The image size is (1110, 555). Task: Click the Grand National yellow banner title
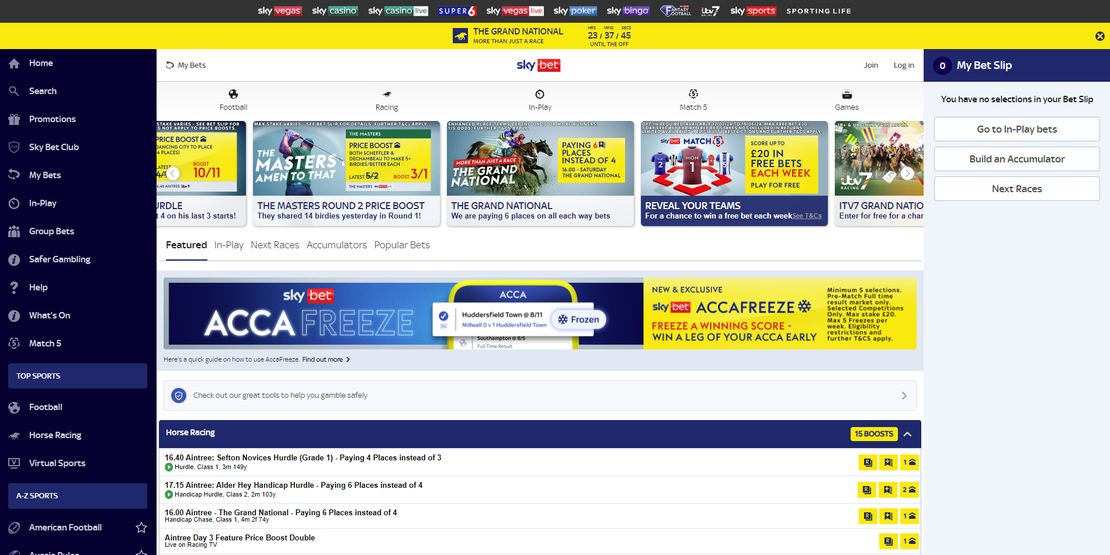click(x=517, y=31)
